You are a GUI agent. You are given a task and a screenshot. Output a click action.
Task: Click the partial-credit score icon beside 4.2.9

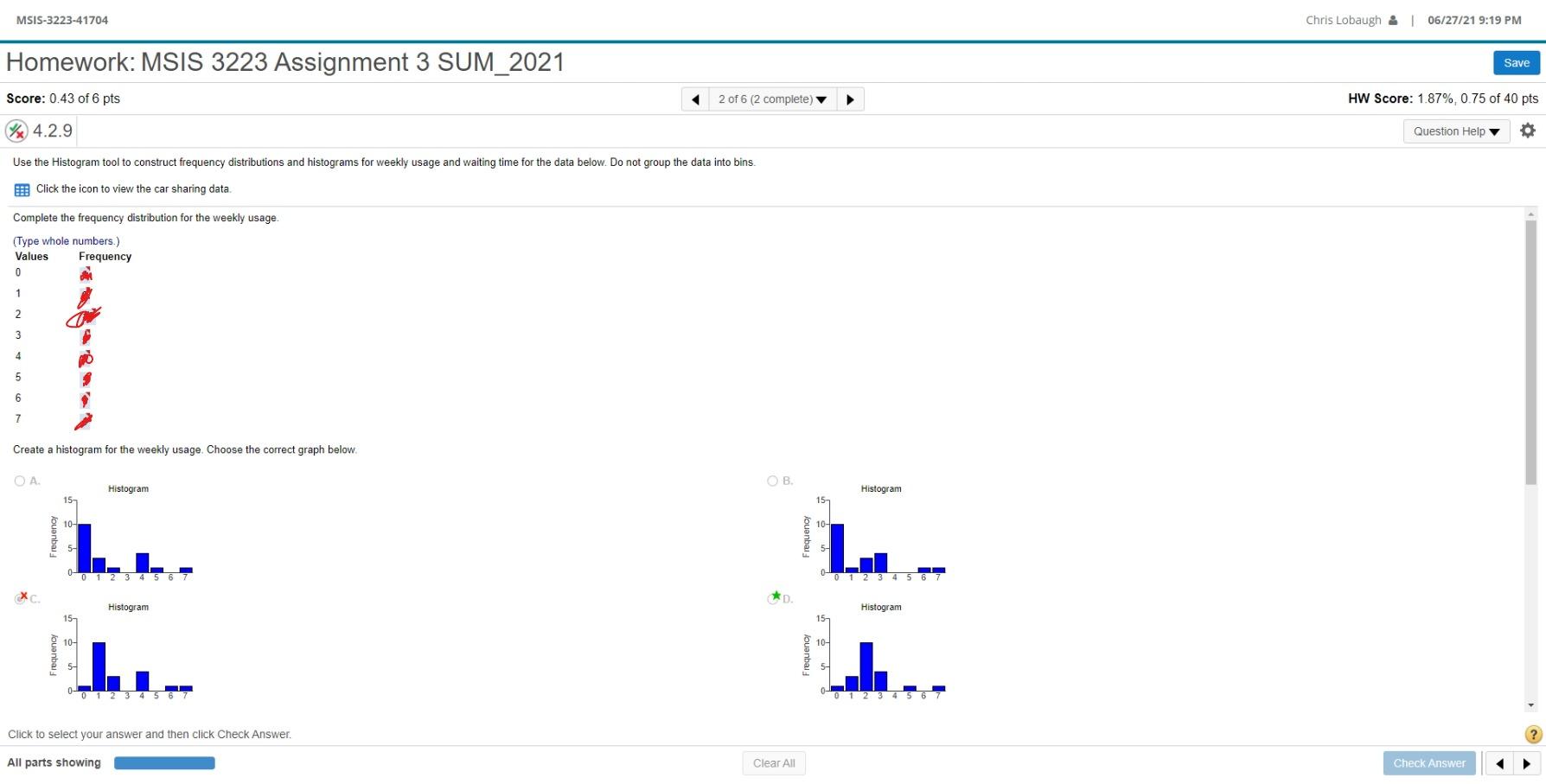(16, 131)
